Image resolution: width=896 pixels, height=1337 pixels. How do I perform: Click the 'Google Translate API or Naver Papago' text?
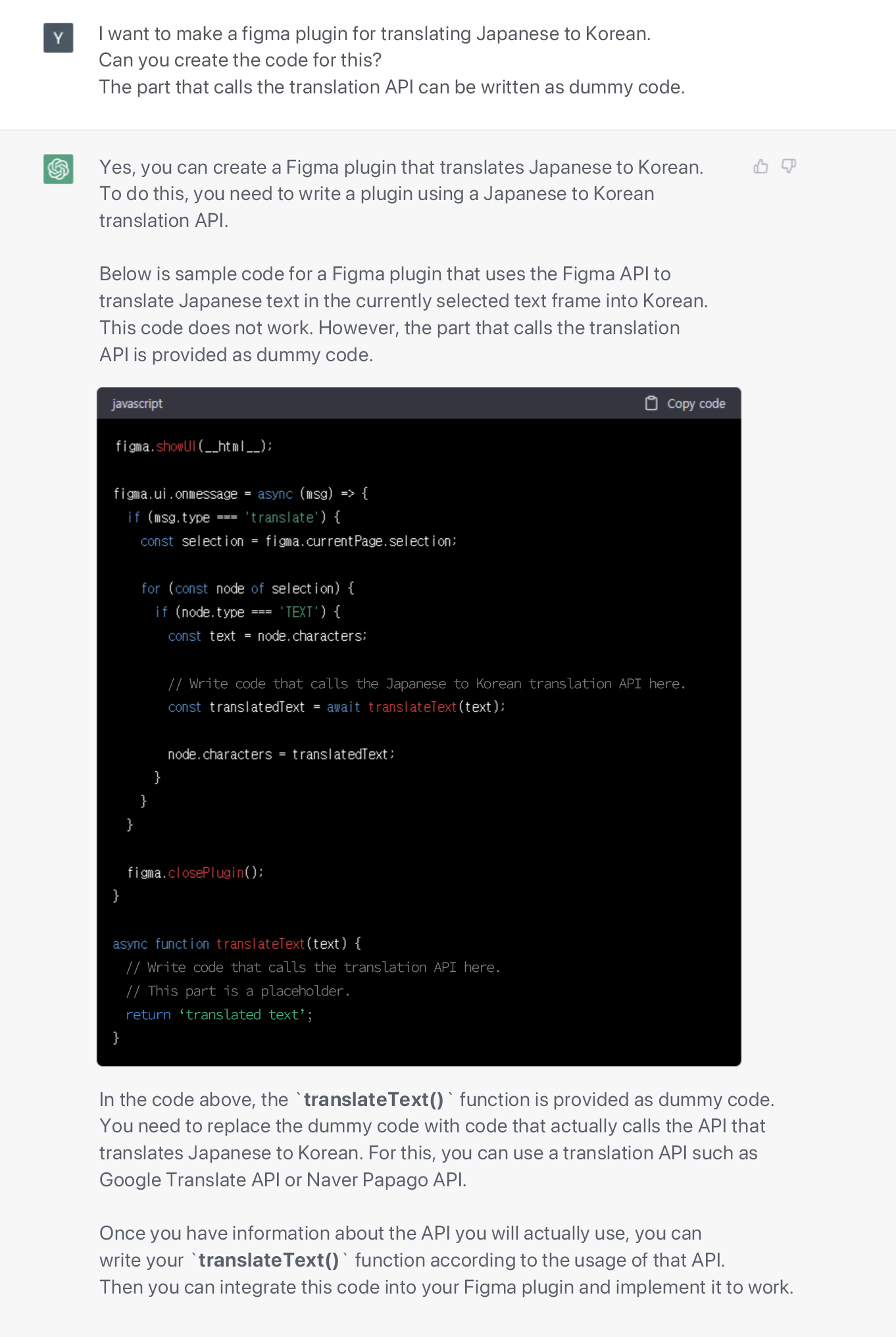[283, 1180]
